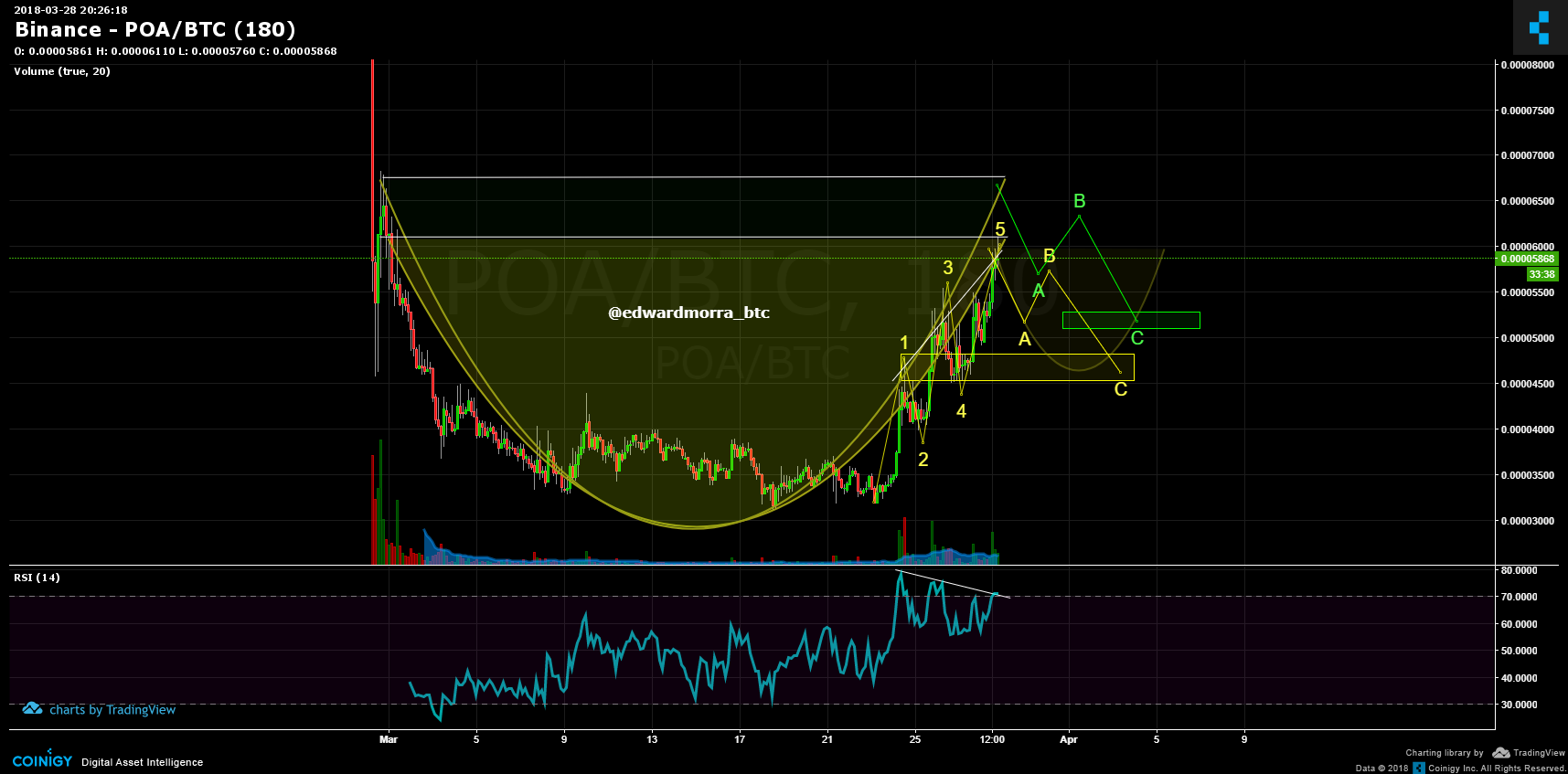Select the yellow wave label '5'
Image resolution: width=1568 pixels, height=774 pixels.
1000,229
